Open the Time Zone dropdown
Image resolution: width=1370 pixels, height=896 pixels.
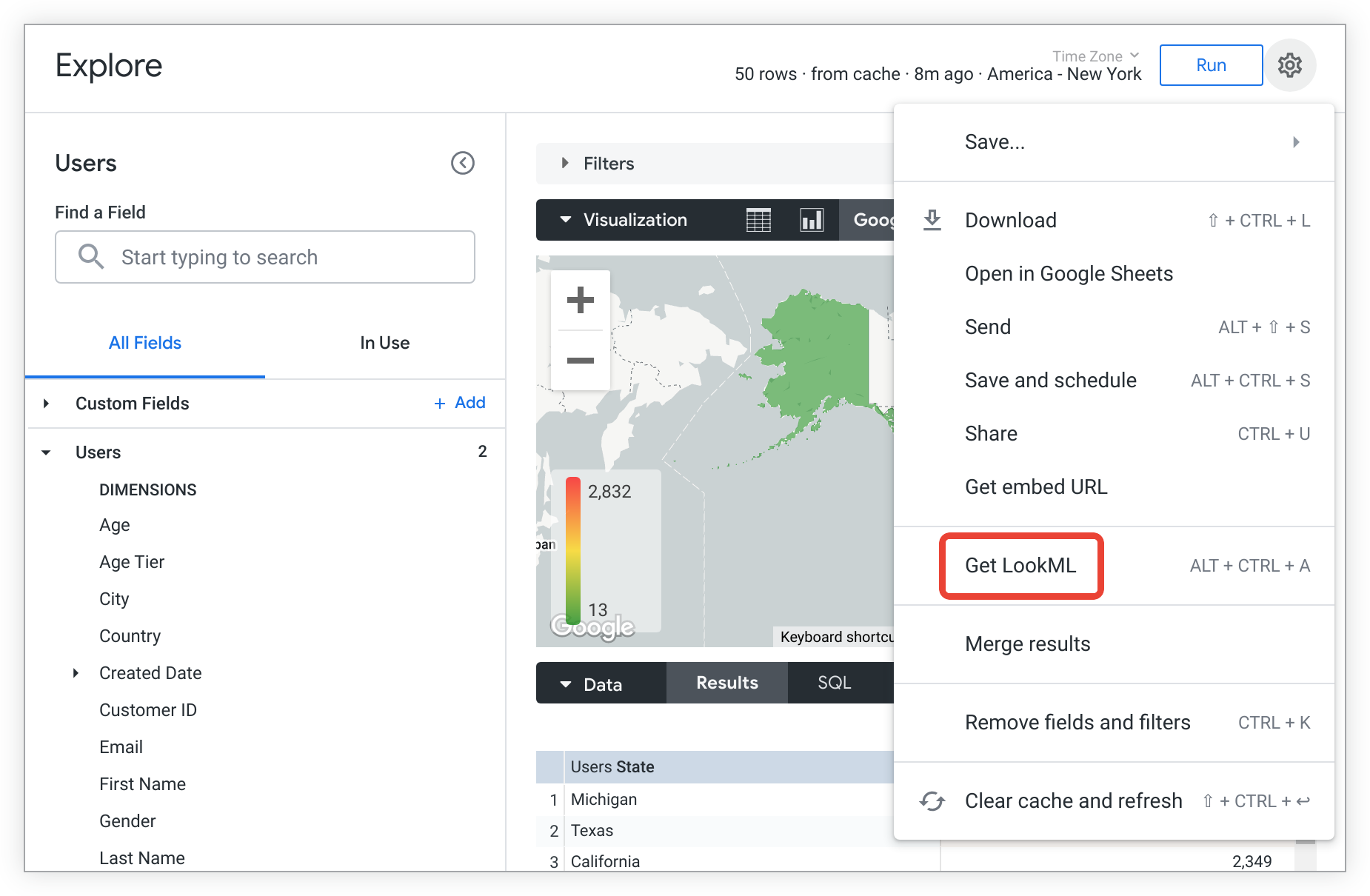tap(1094, 56)
